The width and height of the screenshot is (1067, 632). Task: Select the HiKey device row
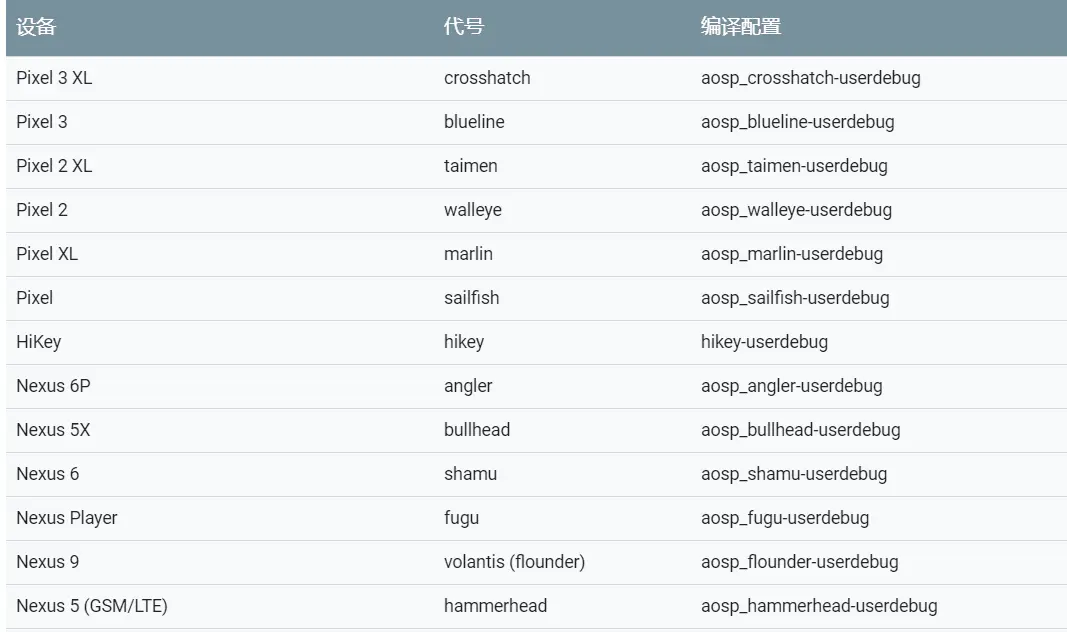39,342
